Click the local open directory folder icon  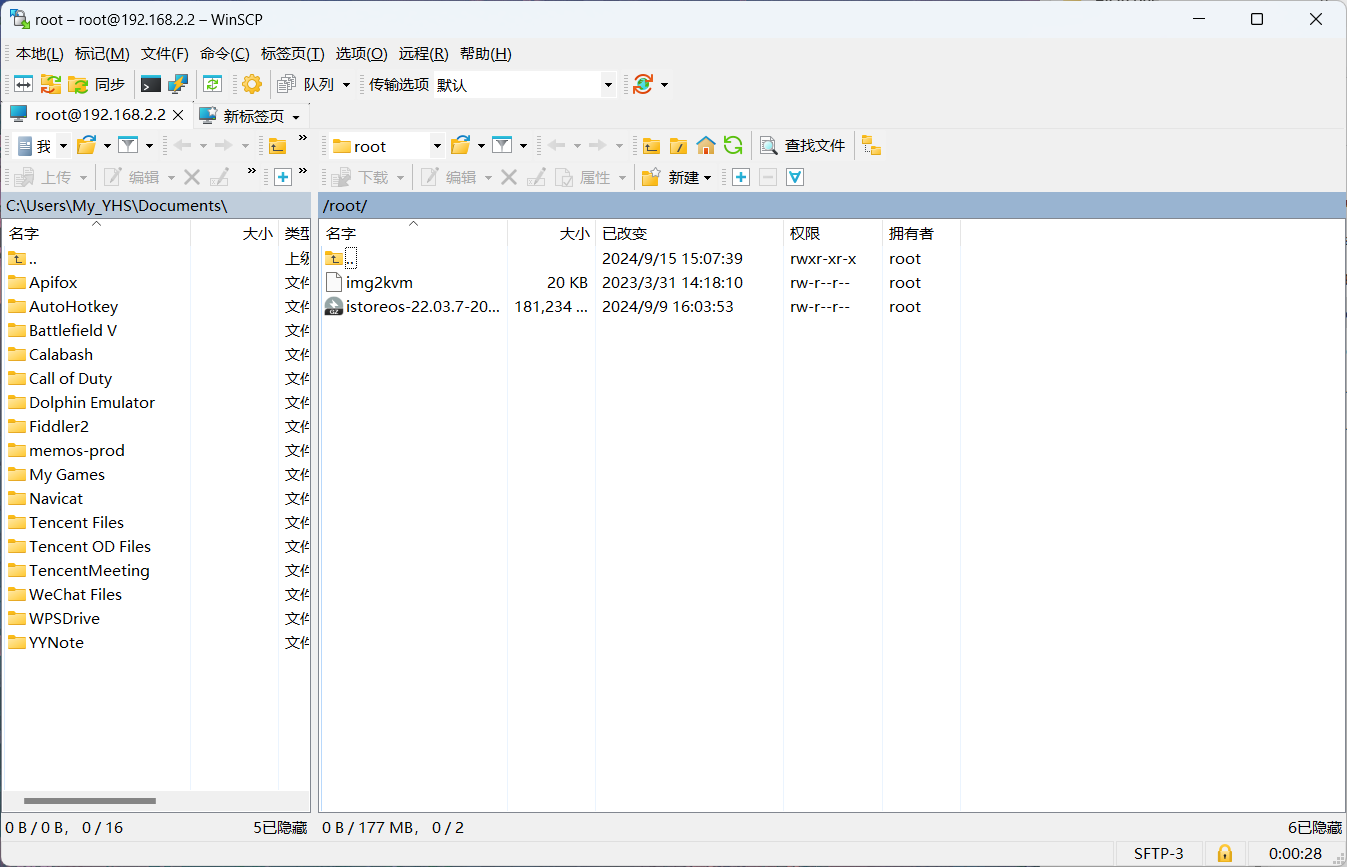(87, 146)
